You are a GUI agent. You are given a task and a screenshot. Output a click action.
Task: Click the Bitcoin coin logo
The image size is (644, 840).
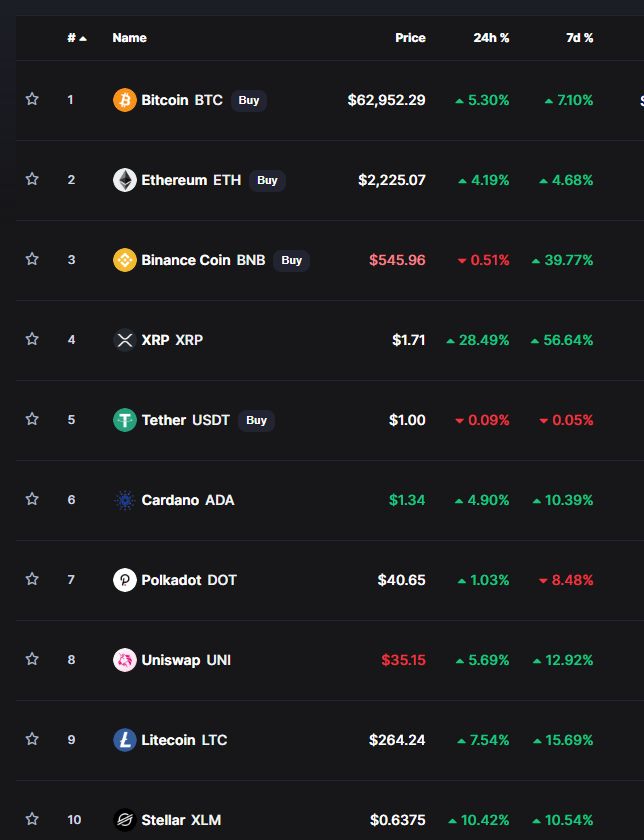point(124,100)
